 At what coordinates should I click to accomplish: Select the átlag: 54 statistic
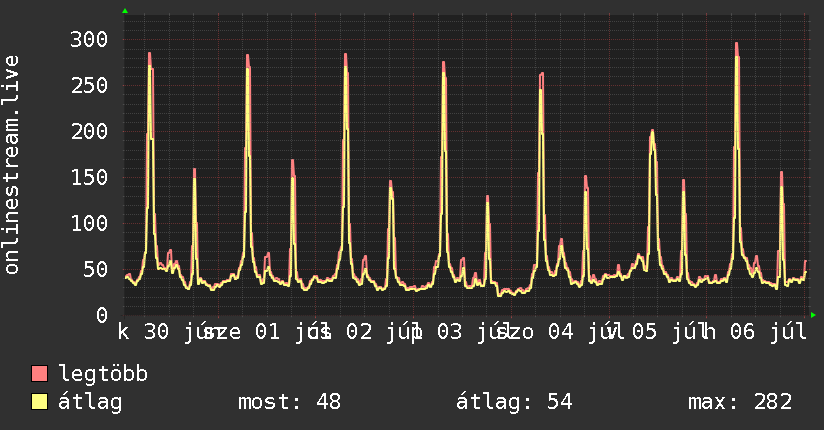[514, 402]
